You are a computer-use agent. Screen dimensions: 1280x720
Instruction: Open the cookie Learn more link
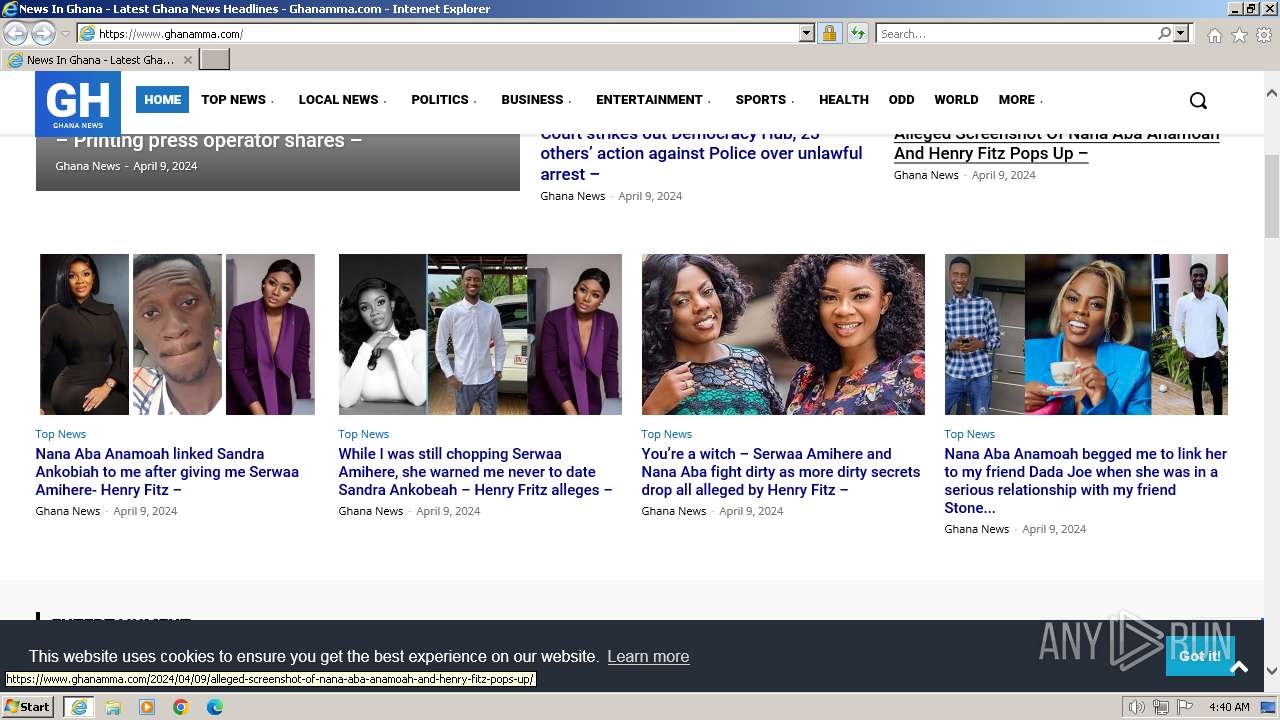pos(648,657)
